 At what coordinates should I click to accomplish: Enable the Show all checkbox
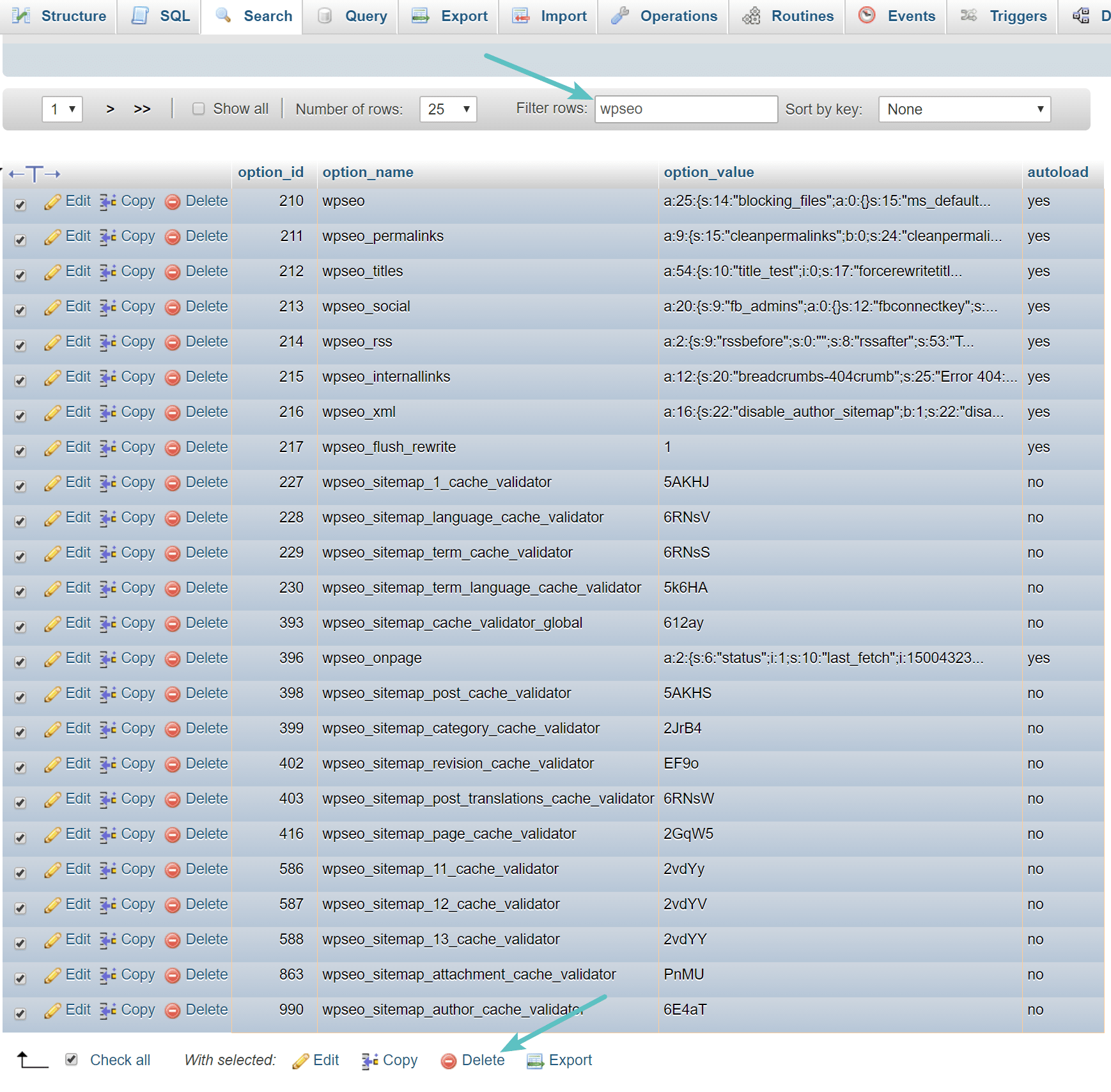tap(199, 108)
